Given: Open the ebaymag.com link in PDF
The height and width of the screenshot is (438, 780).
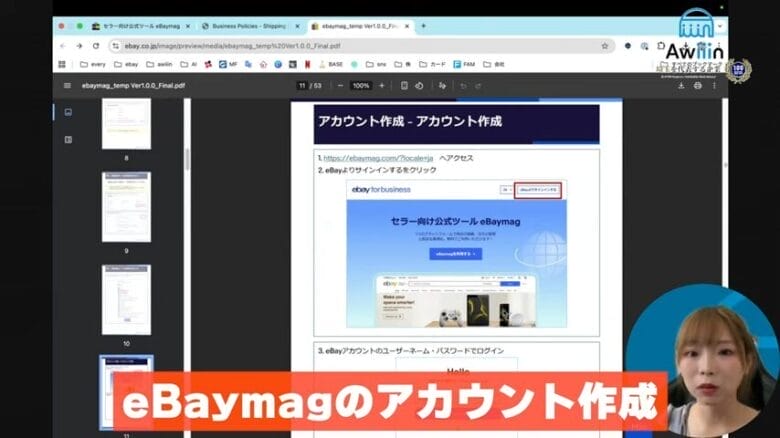Looking at the screenshot, I should click(364, 158).
